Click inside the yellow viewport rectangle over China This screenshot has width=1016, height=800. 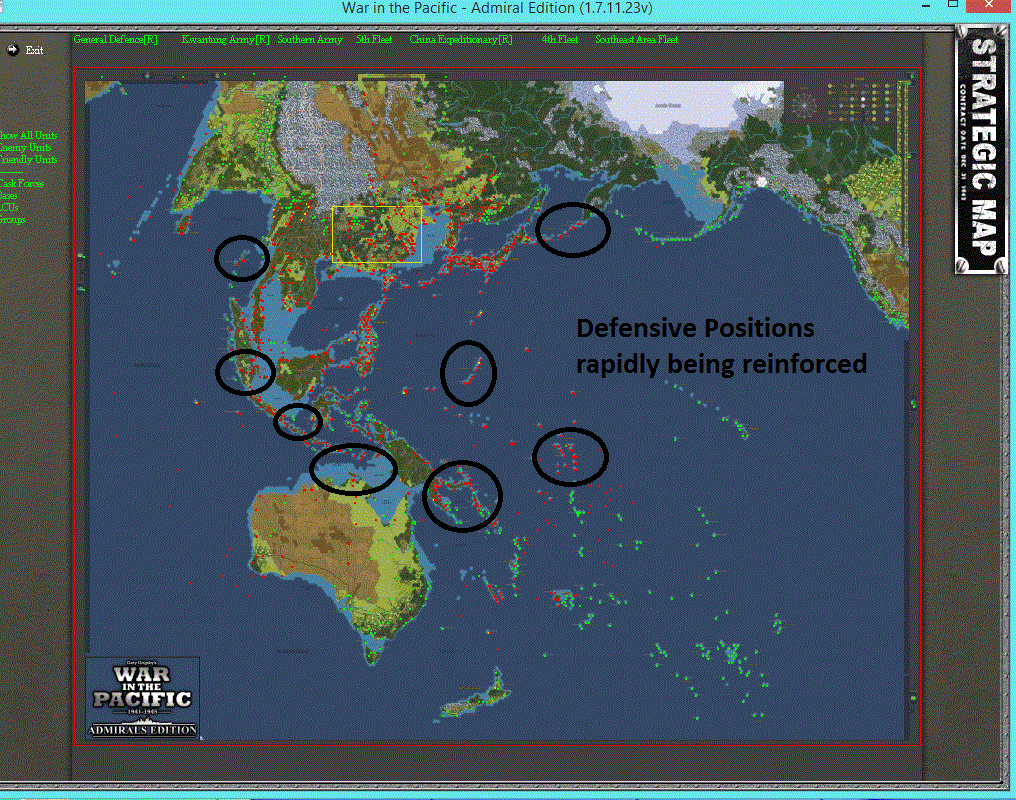[x=377, y=234]
